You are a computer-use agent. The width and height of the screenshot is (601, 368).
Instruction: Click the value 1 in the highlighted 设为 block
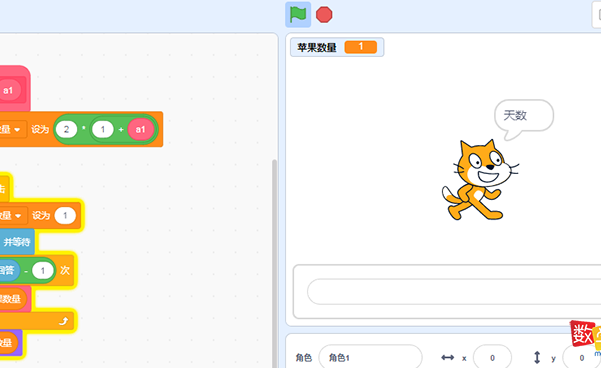tap(65, 215)
